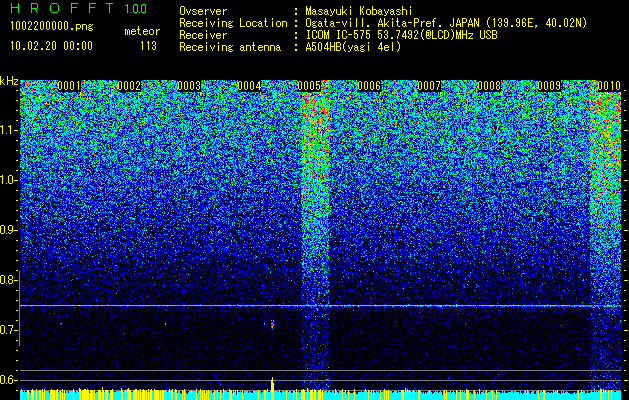Image resolution: width=629 pixels, height=400 pixels.
Task: Click the timestamp 10.02.20 00:00
Action: coord(51,46)
